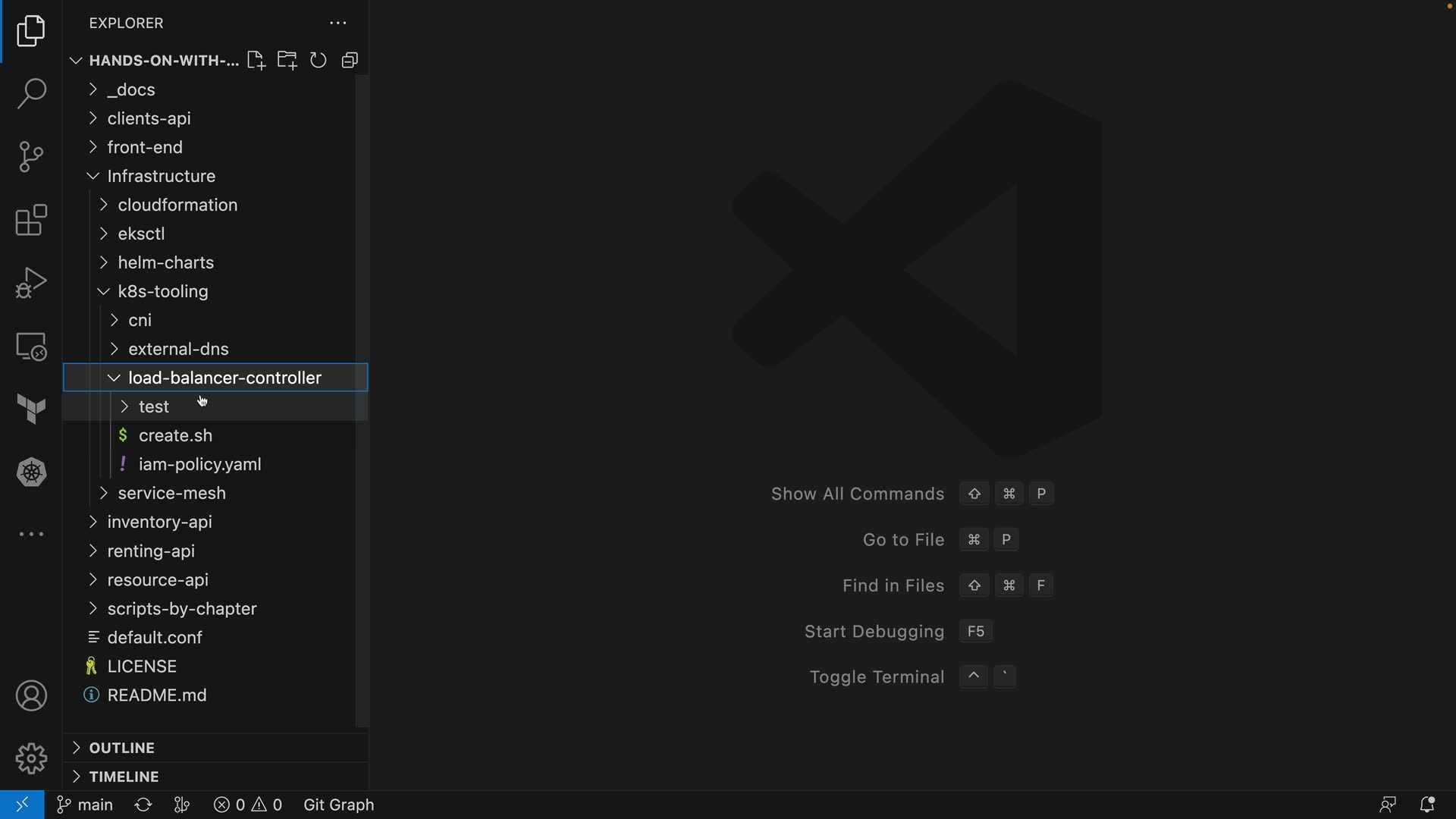Open the create.sh file
1456x819 pixels.
coord(175,436)
